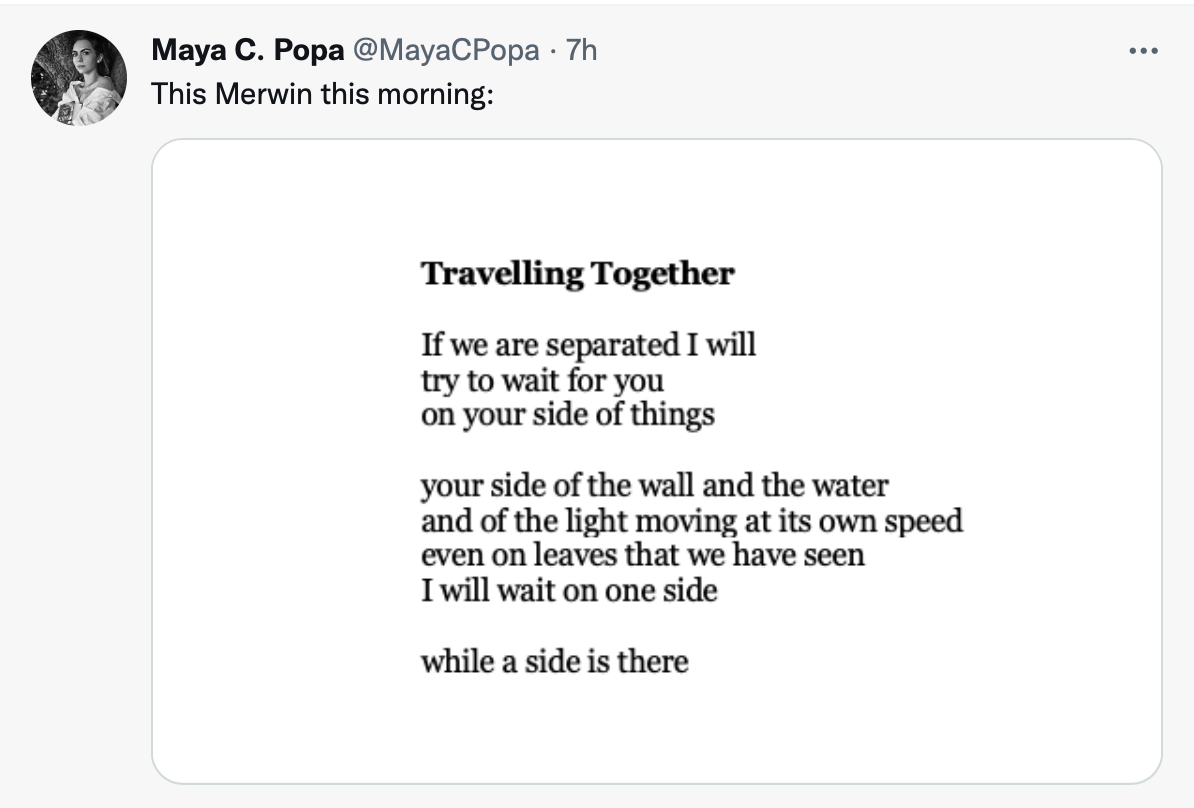The image size is (1194, 808).
Task: Click the tweet text "This Merwin this morning:"
Action: coord(323,95)
